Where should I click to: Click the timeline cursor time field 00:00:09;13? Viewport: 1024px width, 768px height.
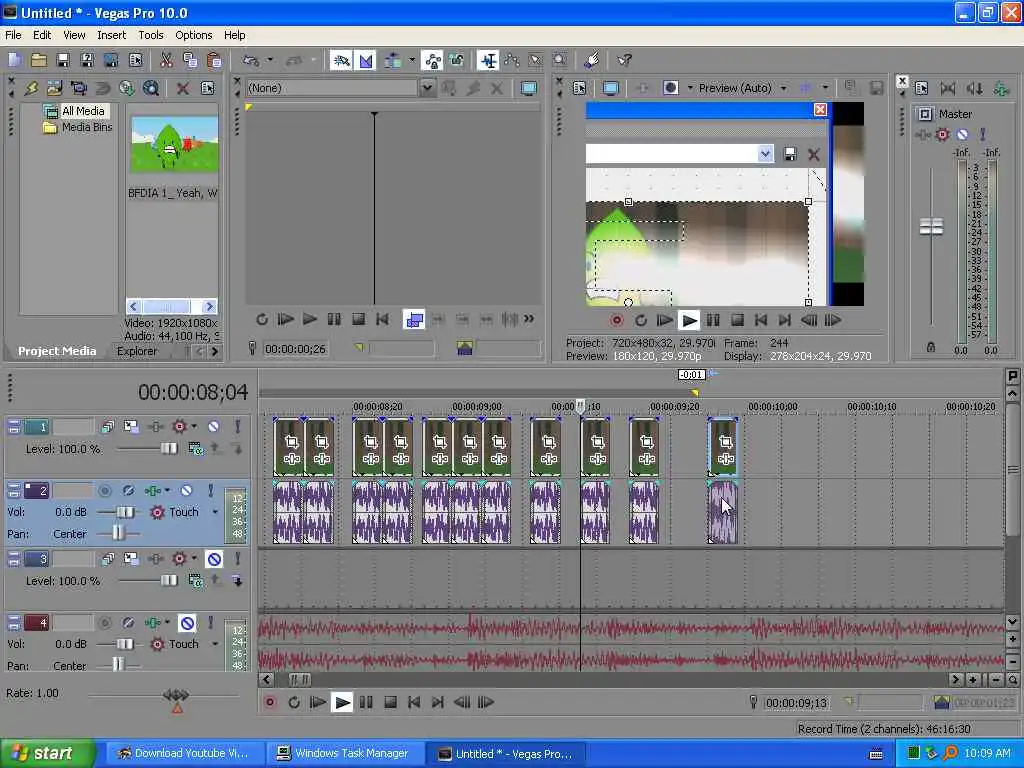click(796, 703)
